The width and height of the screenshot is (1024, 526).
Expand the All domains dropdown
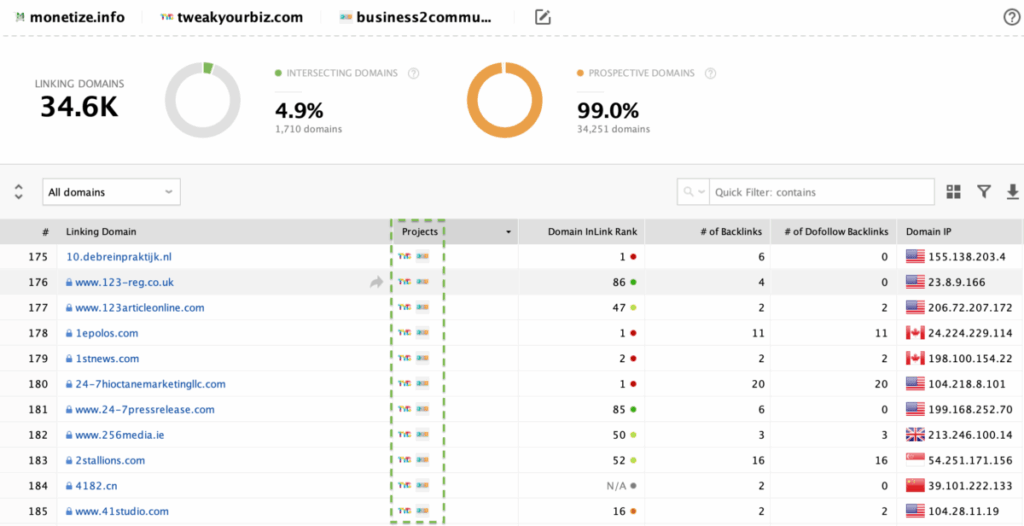coord(111,192)
